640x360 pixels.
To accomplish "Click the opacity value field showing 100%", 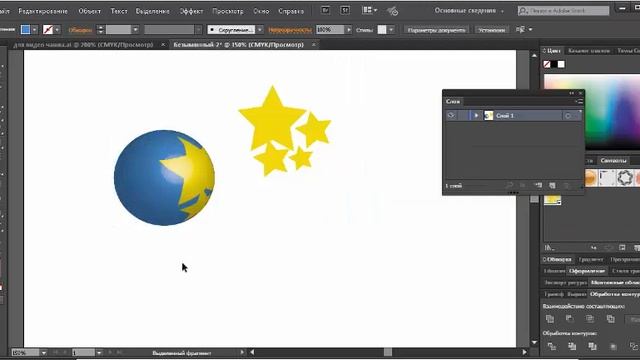I will [330, 30].
